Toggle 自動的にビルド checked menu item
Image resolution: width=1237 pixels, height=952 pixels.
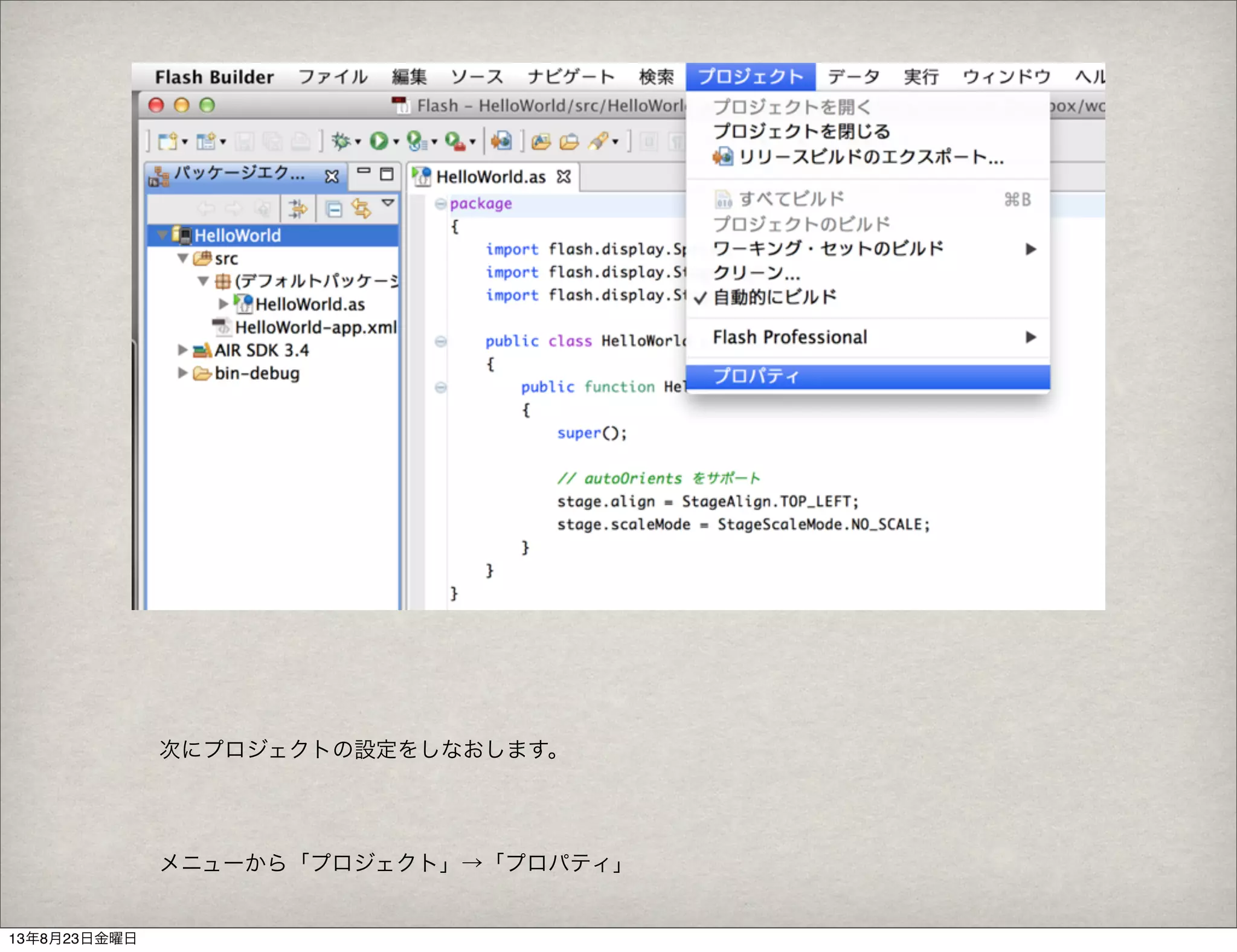point(868,297)
